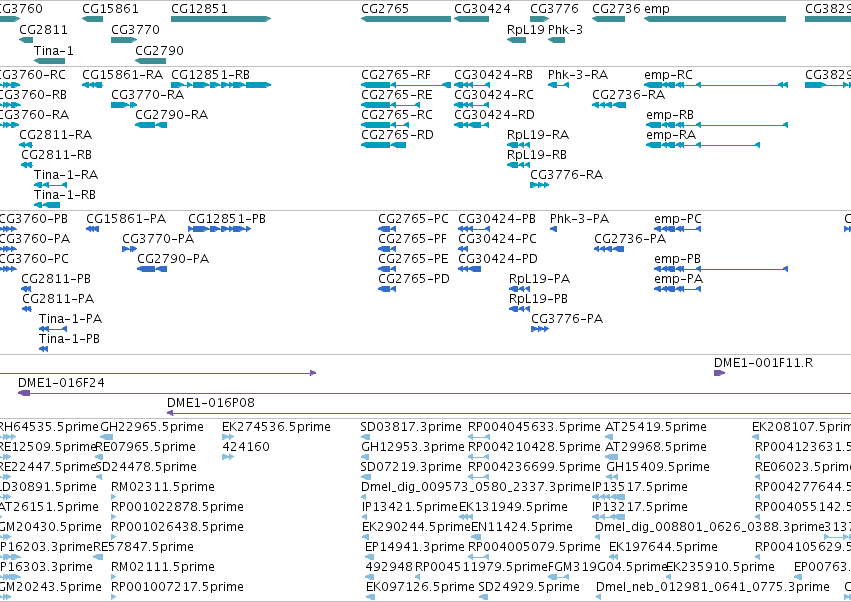Select EST EK197644.5prime label
The height and width of the screenshot is (602, 851).
(x=663, y=547)
